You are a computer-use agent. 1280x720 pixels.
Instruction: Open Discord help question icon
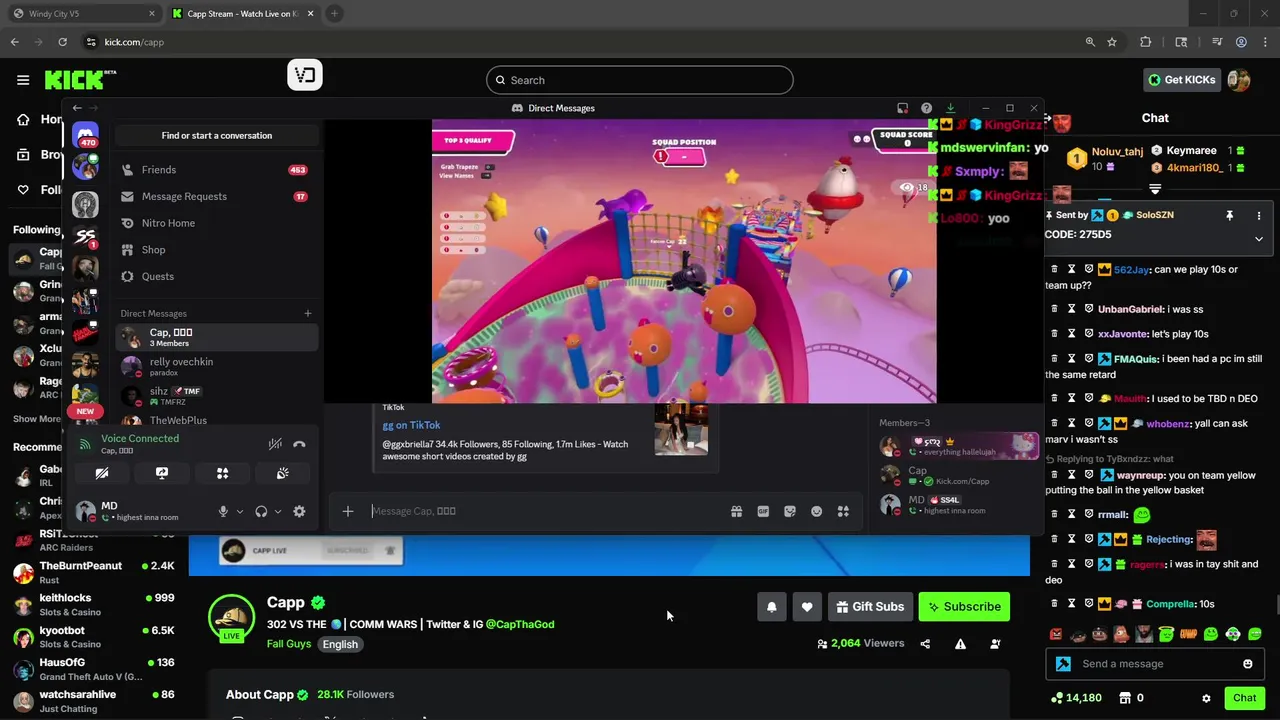click(x=926, y=108)
